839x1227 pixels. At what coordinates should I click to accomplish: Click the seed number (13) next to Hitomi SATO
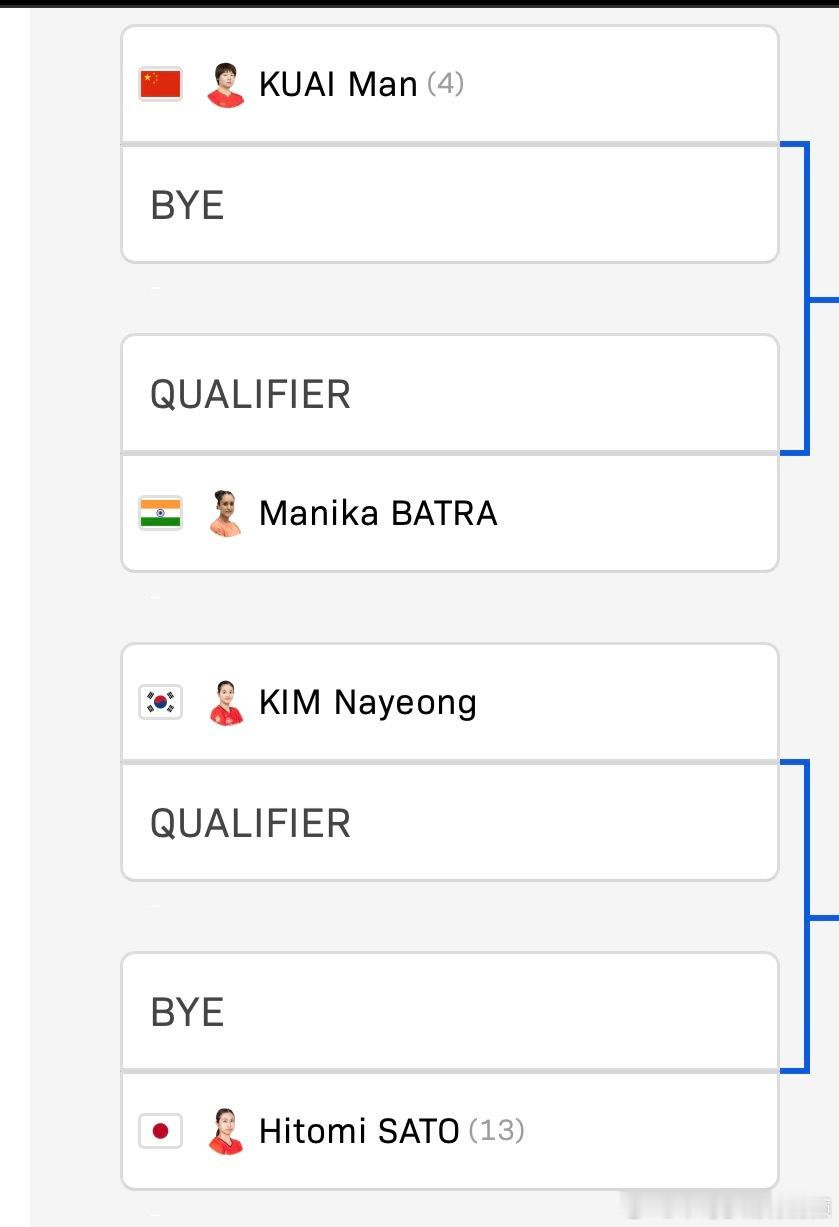tap(497, 1131)
